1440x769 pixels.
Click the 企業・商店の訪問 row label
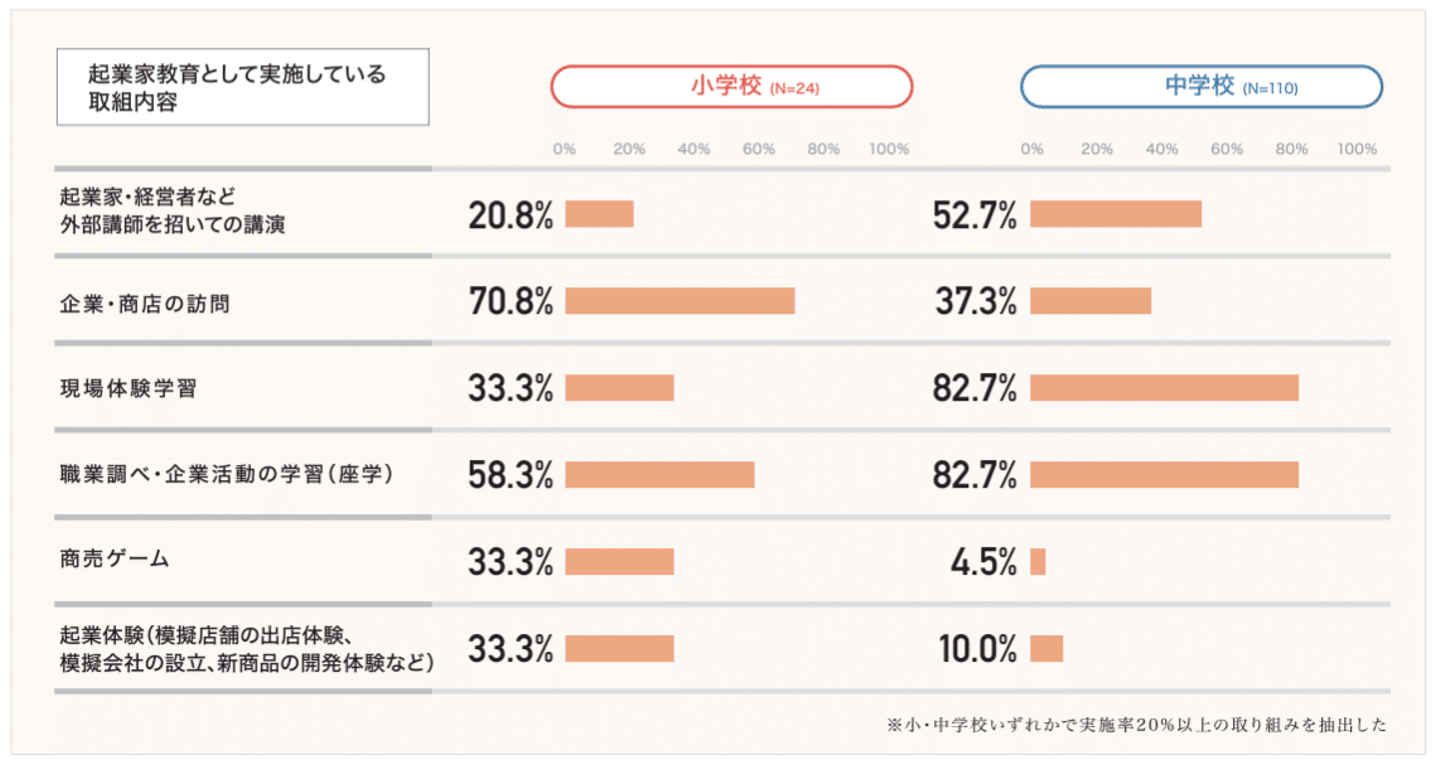pos(145,303)
